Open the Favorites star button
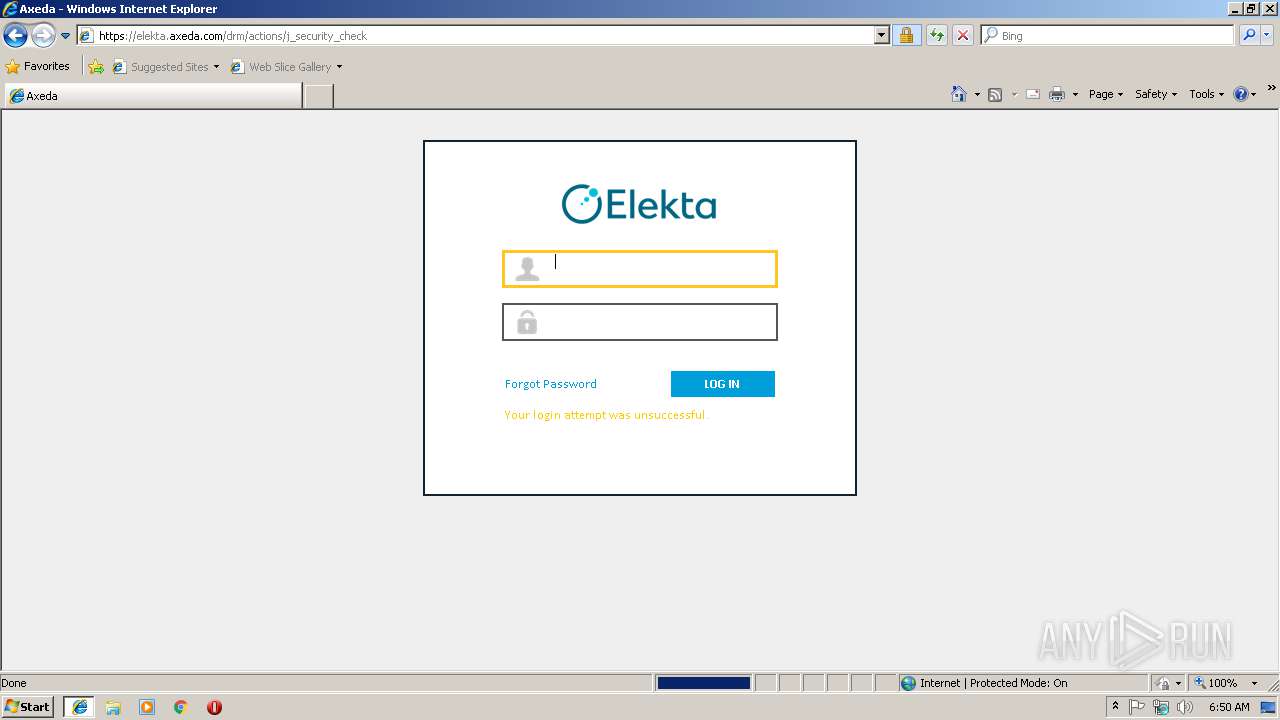The image size is (1280, 720). pos(38,67)
